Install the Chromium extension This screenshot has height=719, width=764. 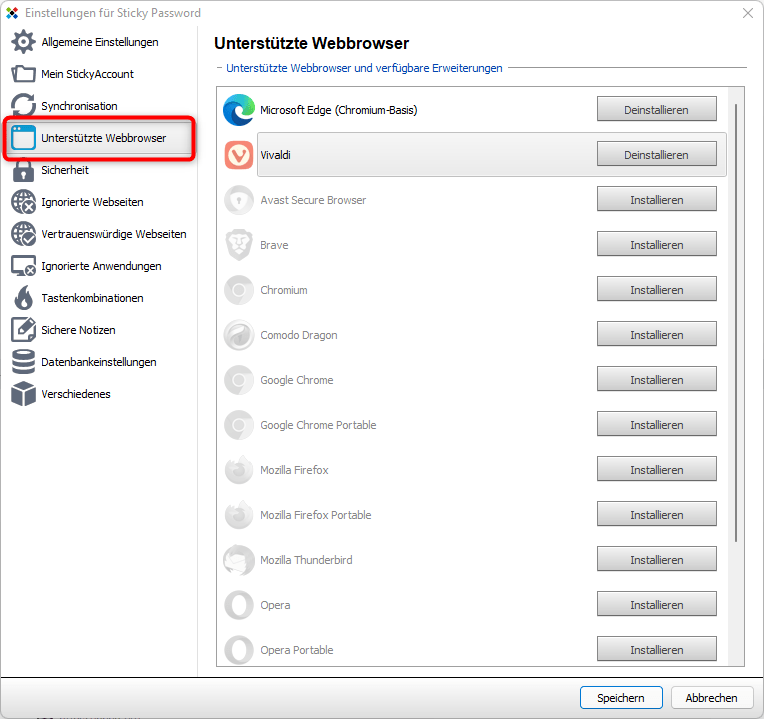coord(656,289)
